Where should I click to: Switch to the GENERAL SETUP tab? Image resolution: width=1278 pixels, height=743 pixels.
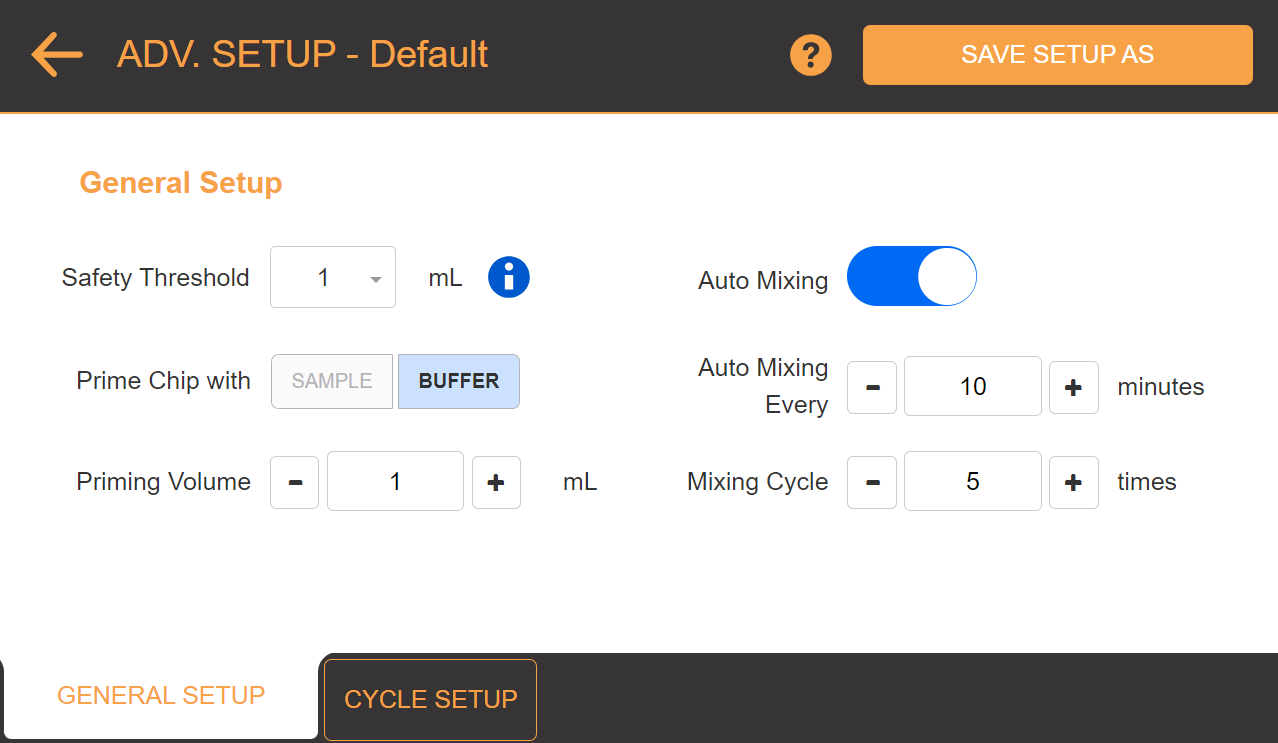tap(161, 696)
